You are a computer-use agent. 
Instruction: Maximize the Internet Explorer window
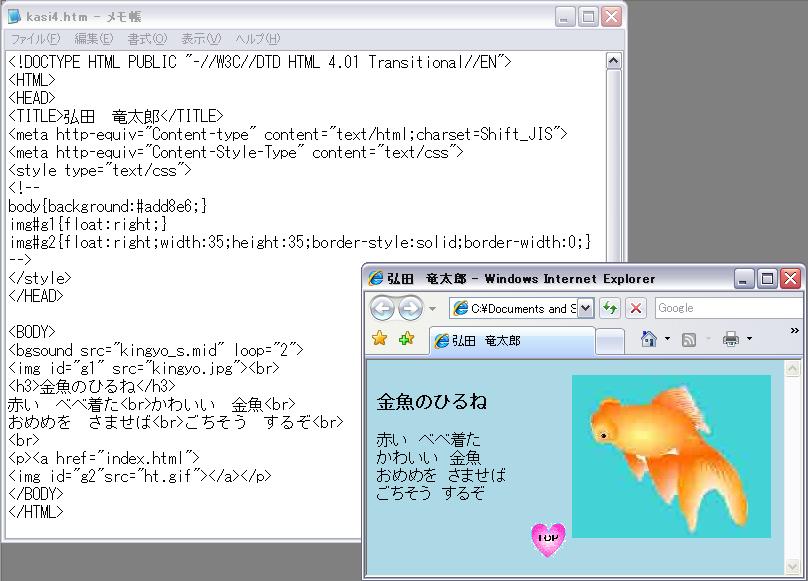[x=767, y=279]
